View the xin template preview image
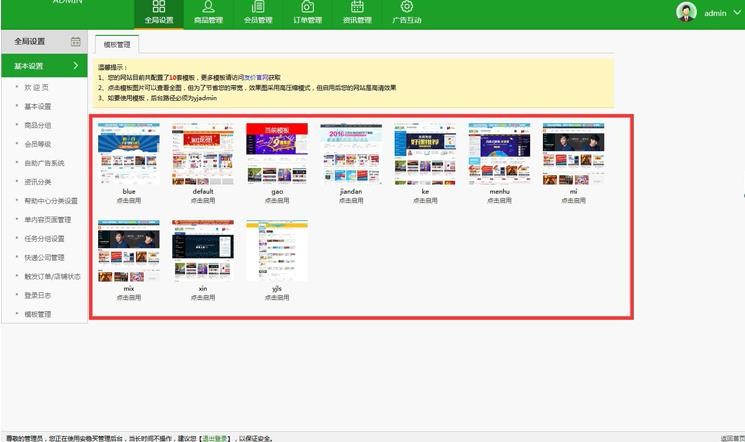Screen dimensions: 745x442 [203, 250]
